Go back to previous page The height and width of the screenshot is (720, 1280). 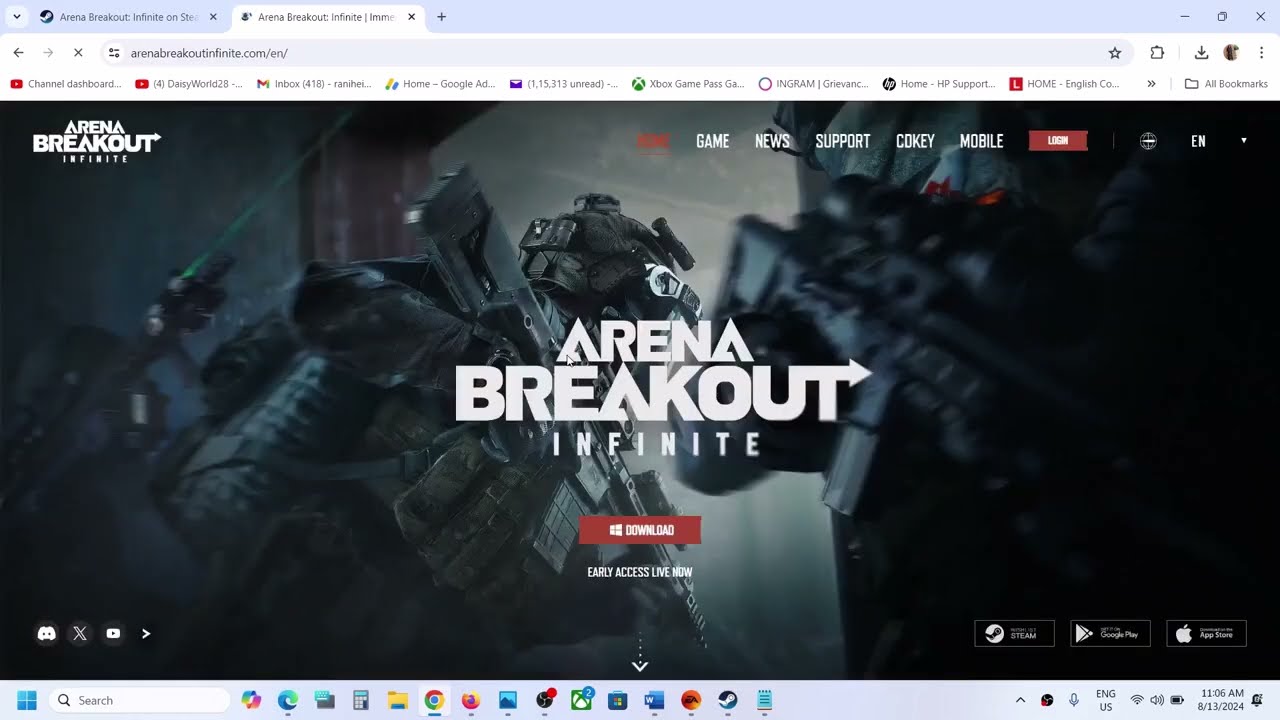coord(18,53)
